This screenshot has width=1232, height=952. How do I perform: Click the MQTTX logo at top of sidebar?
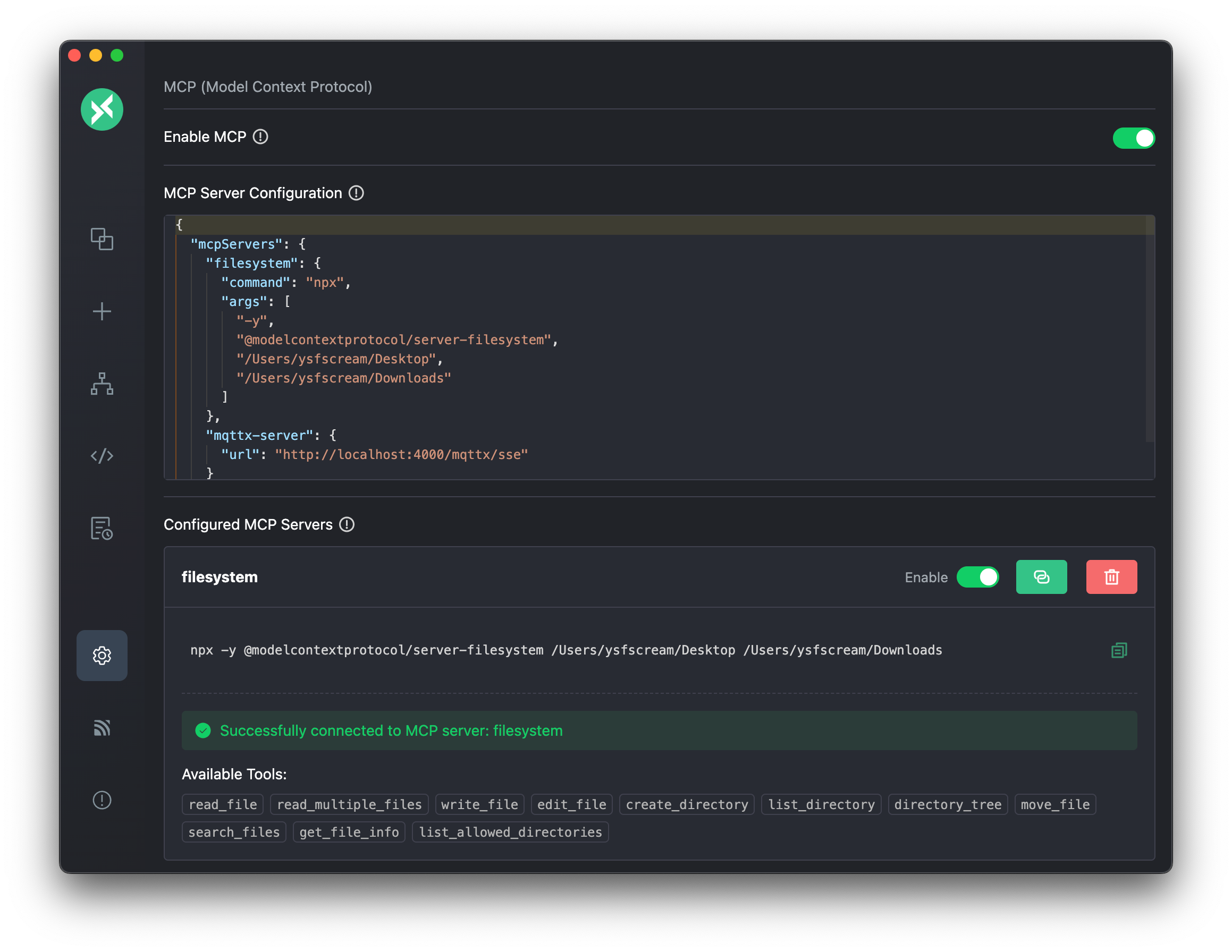(x=102, y=109)
